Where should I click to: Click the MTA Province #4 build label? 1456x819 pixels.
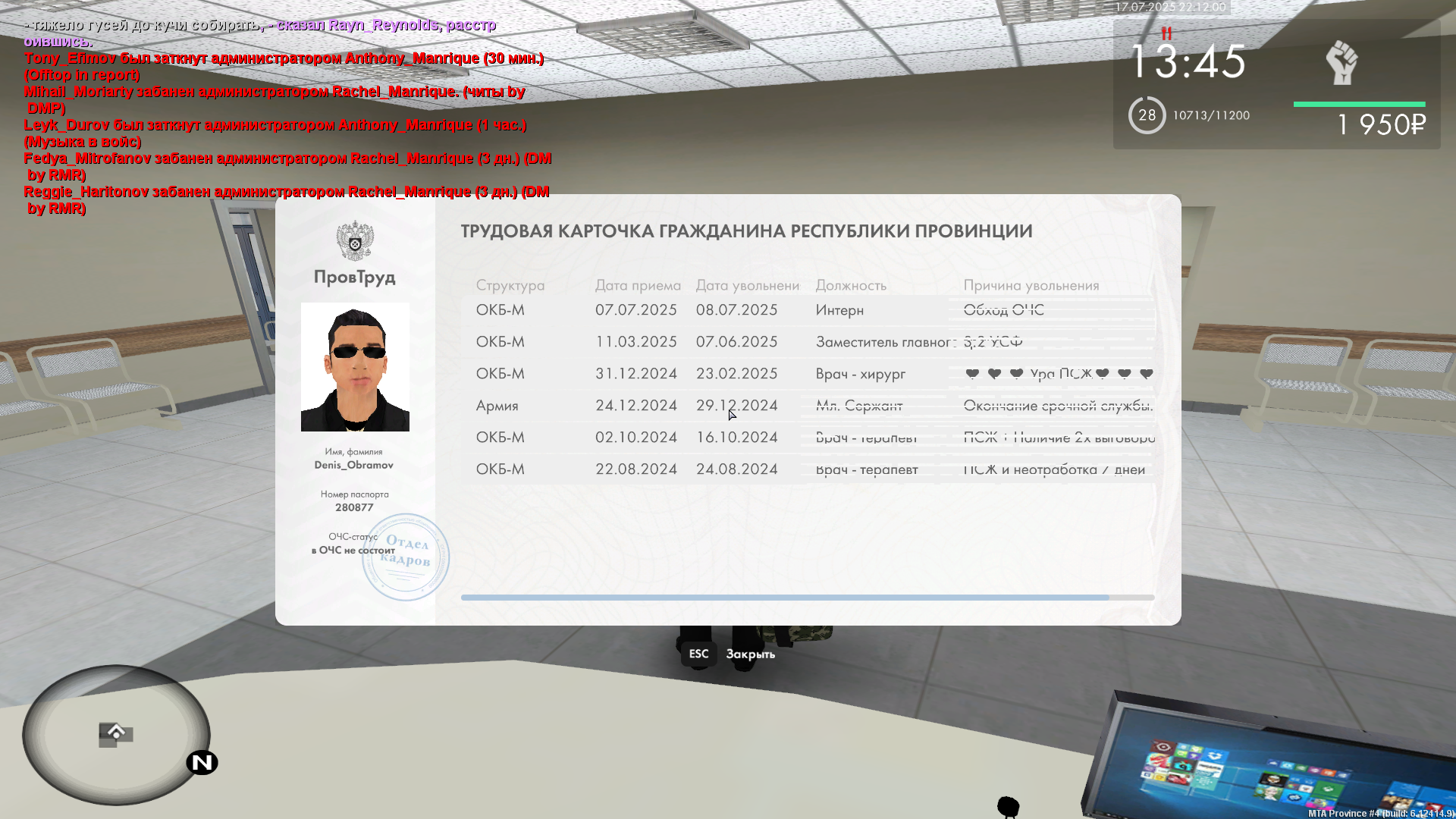(1381, 813)
